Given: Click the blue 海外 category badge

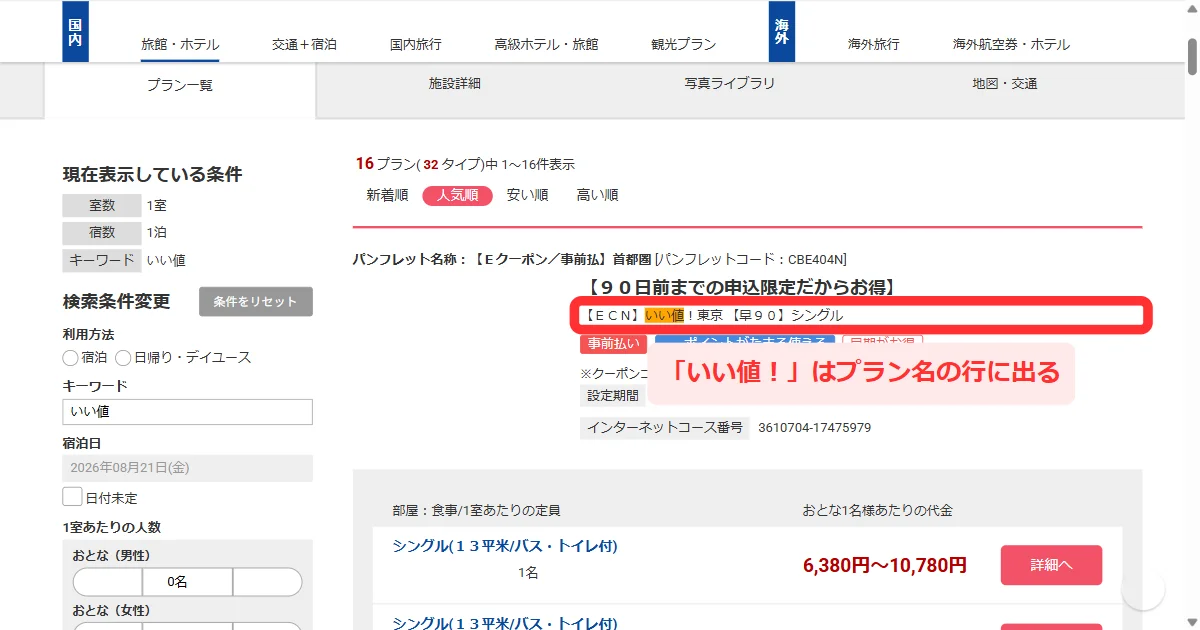Looking at the screenshot, I should pos(782,31).
